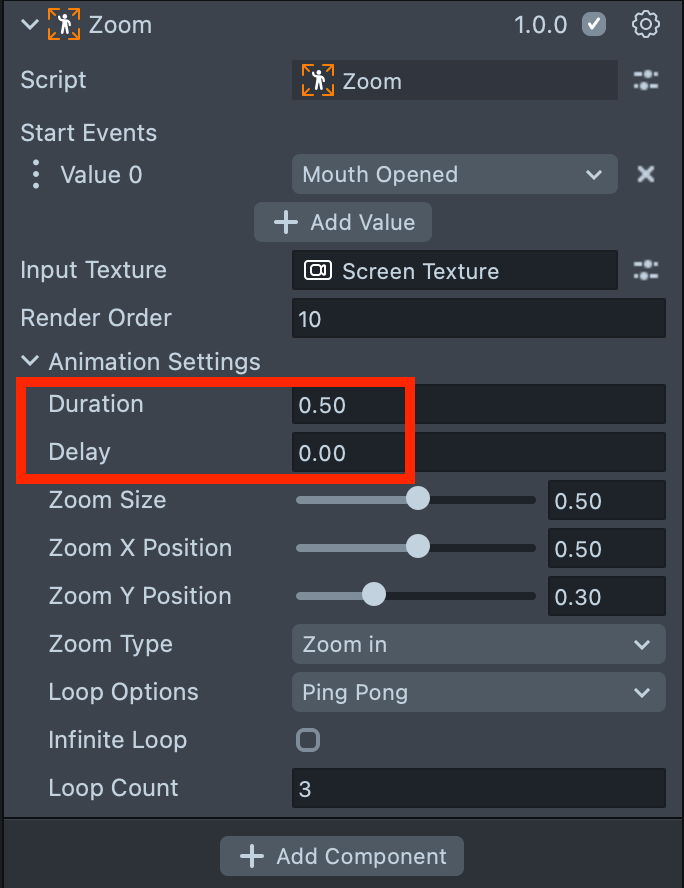This screenshot has height=888, width=684.
Task: Open the Zoom Type dropdown
Action: (478, 644)
